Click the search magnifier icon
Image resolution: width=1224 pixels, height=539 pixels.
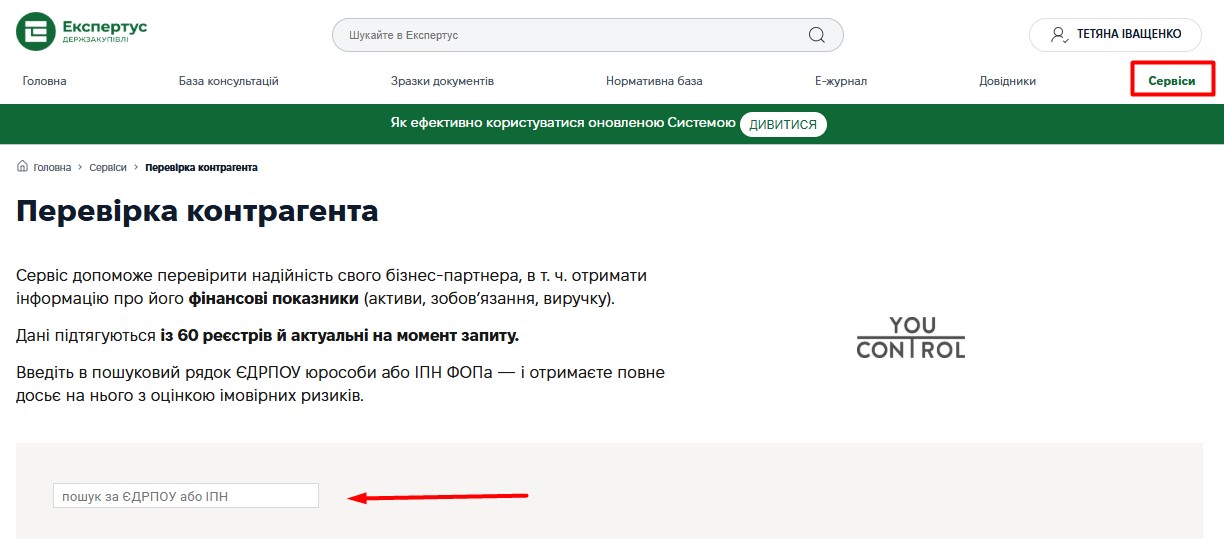(817, 35)
